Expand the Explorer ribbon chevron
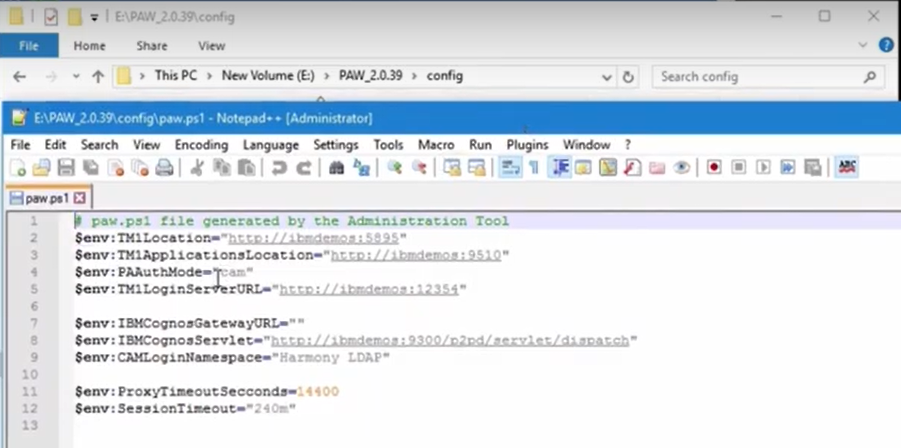The image size is (901, 448). point(863,45)
